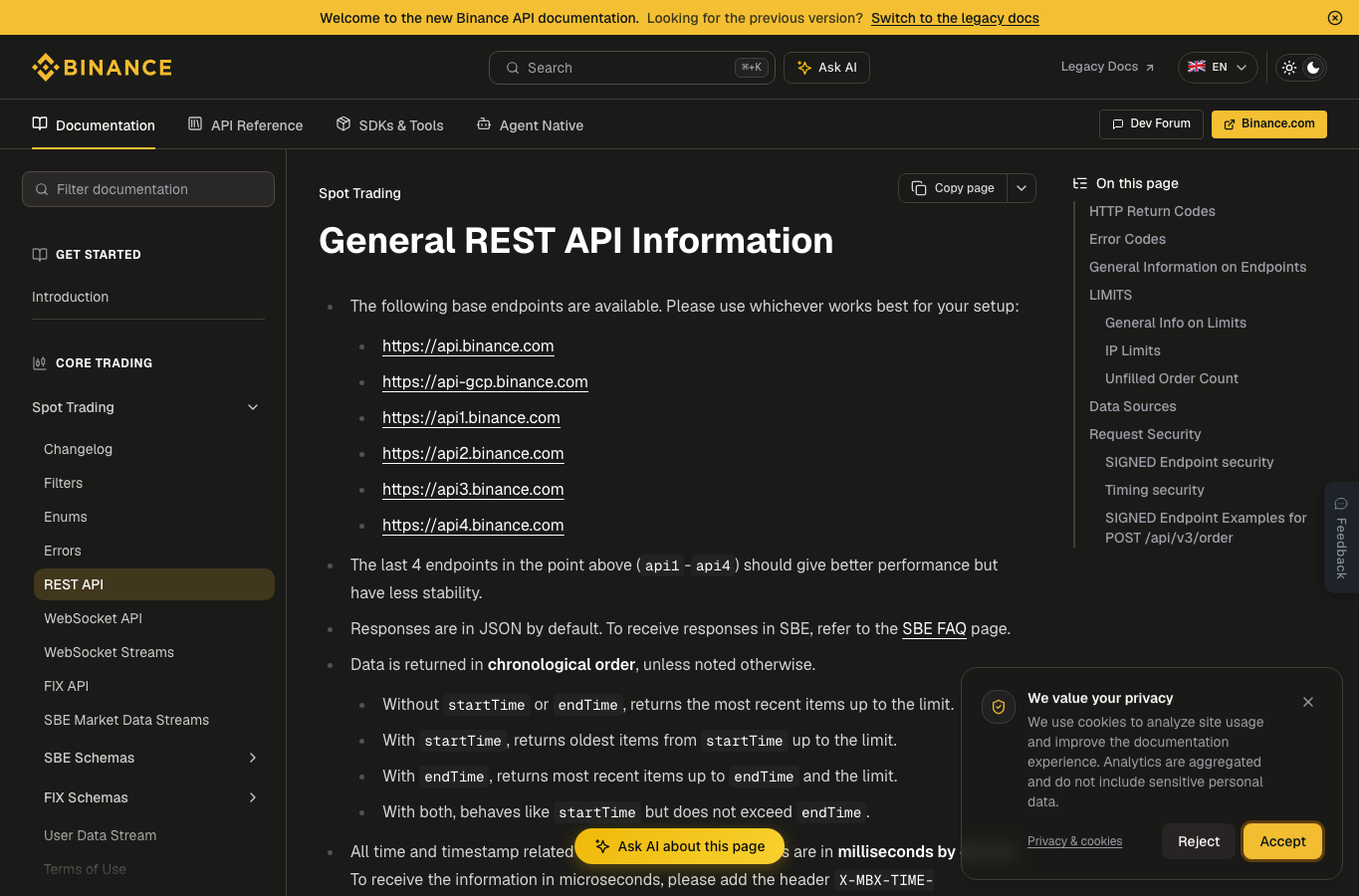Viewport: 1359px width, 896px height.
Task: Click the On this page list icon
Action: coord(1080,183)
